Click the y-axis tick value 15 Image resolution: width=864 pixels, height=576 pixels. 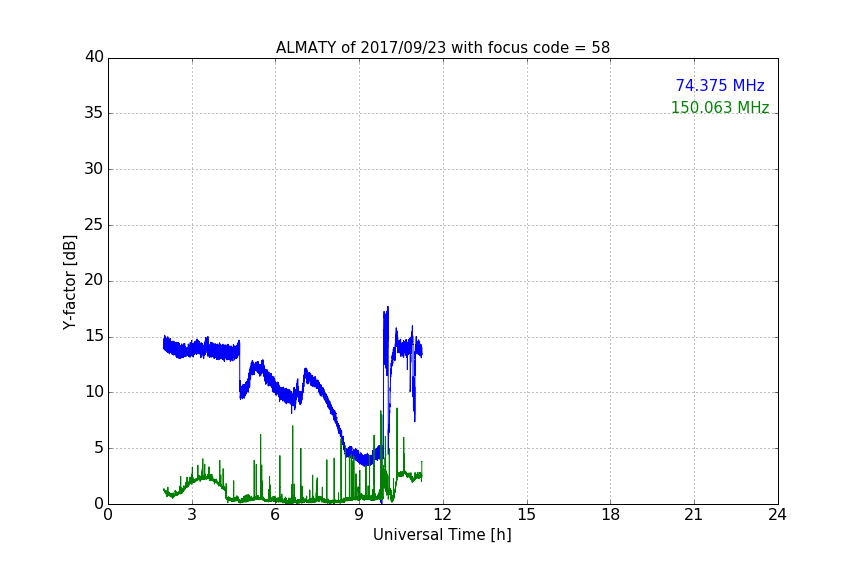point(94,336)
